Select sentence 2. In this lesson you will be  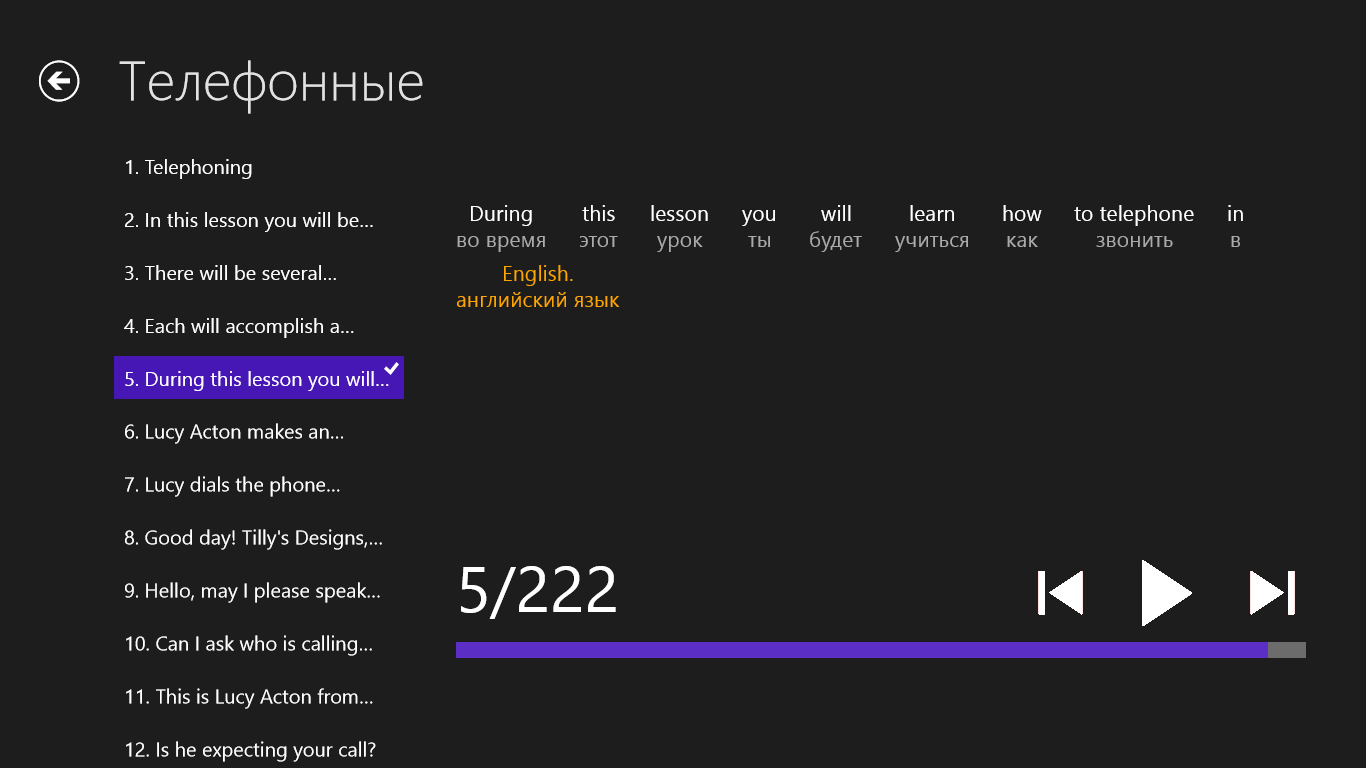coord(259,220)
